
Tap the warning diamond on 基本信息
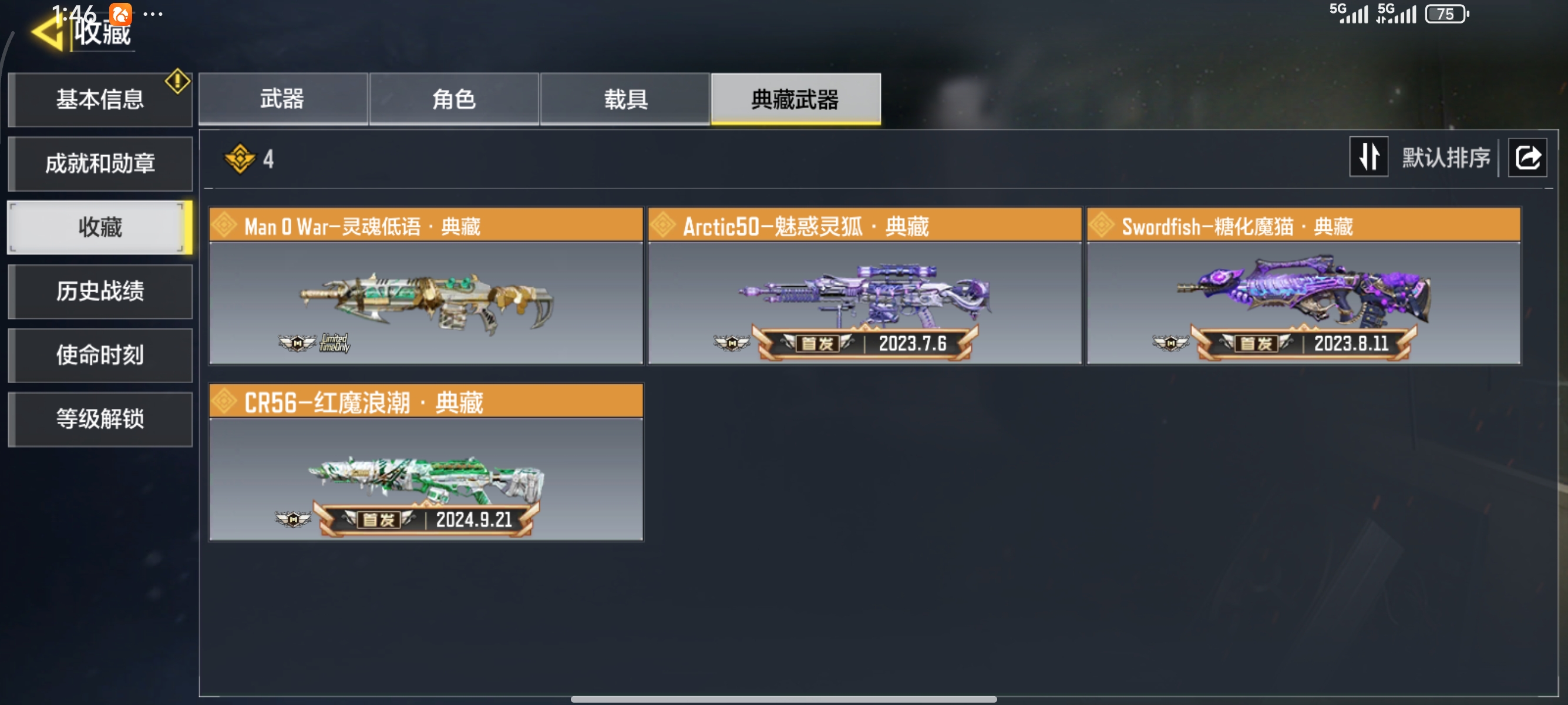tap(177, 80)
